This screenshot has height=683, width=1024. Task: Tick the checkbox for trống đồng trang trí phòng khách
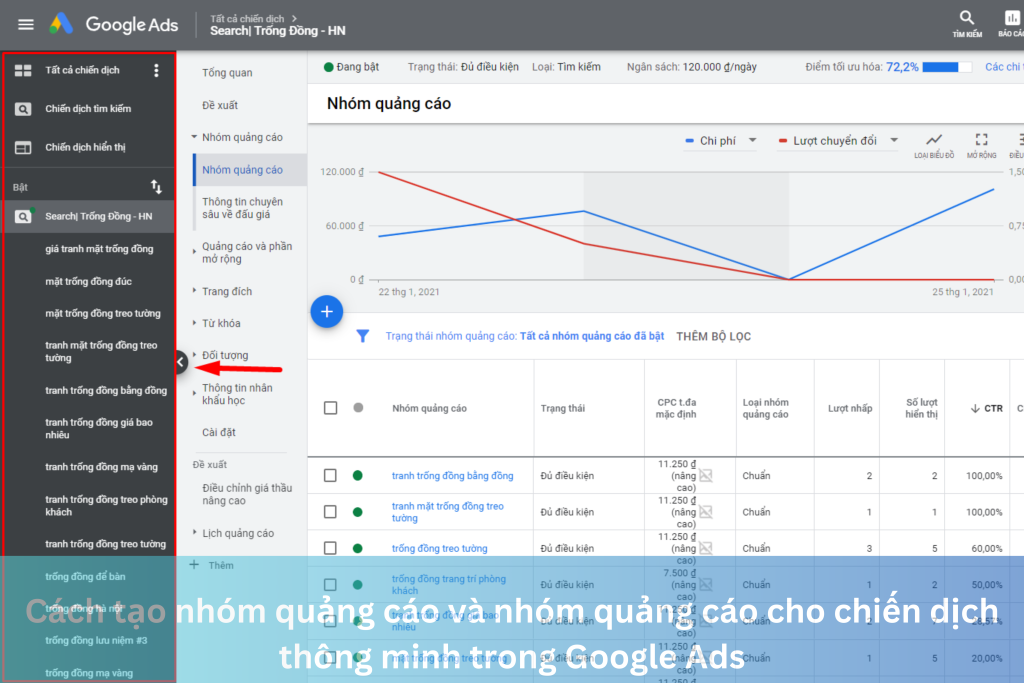330,585
